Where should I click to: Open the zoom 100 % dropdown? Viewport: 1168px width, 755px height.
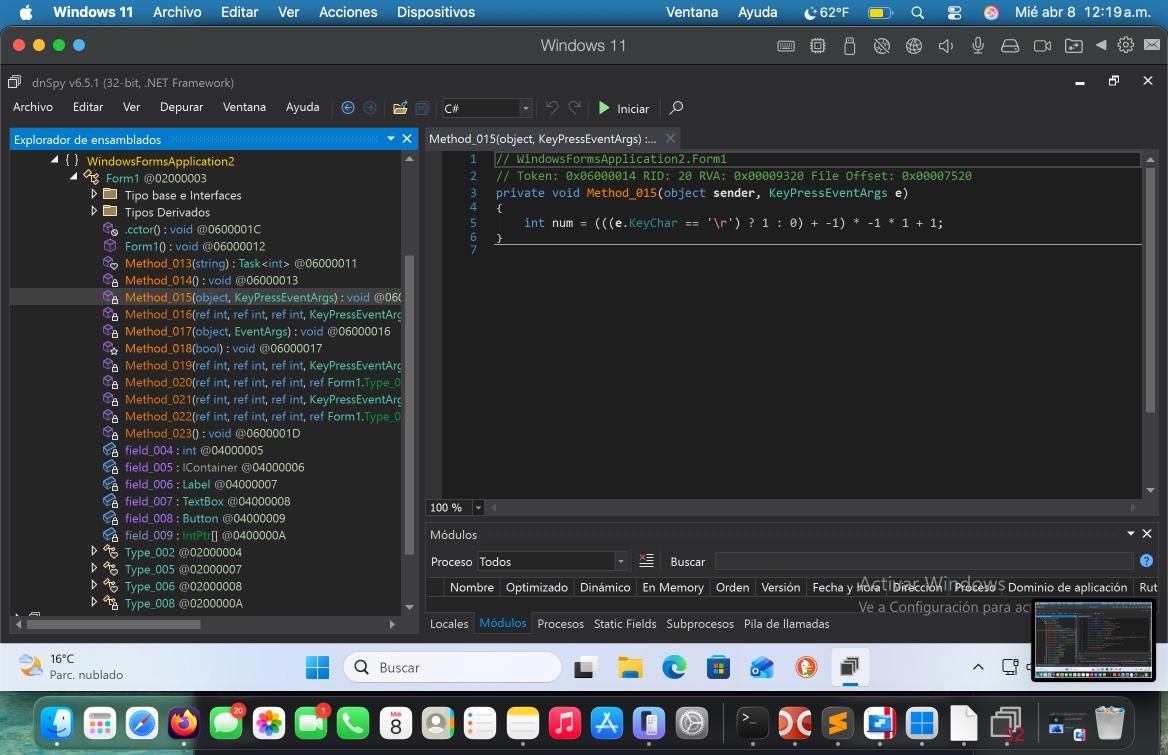(x=478, y=508)
